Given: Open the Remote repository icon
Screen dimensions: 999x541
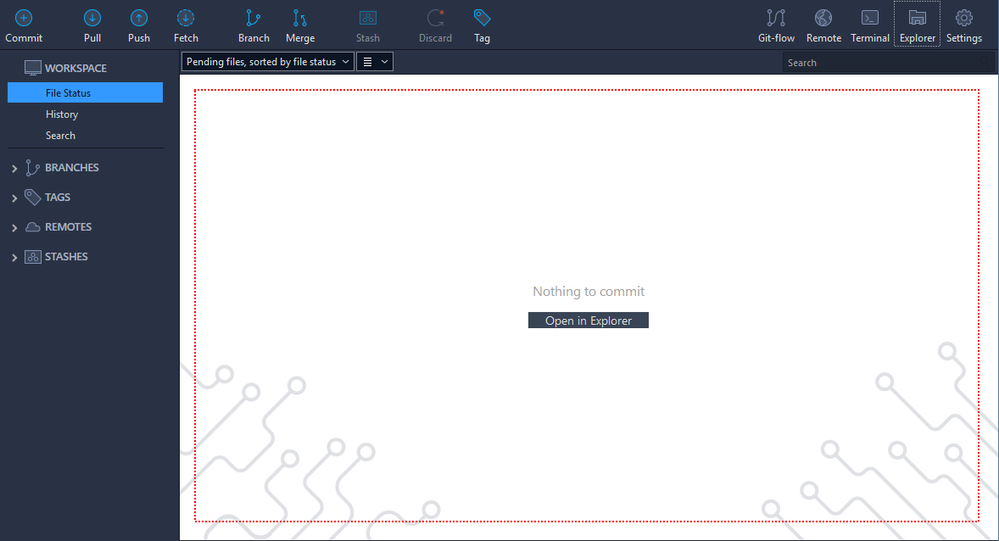Looking at the screenshot, I should point(823,18).
